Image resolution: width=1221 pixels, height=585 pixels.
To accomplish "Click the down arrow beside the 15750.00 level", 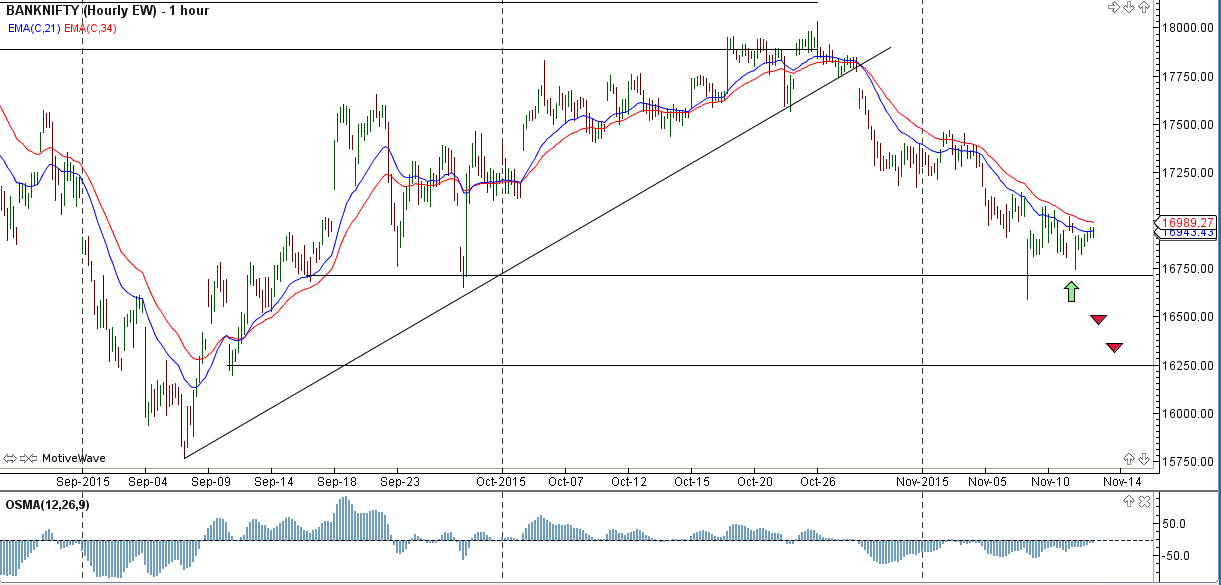I will (1145, 459).
